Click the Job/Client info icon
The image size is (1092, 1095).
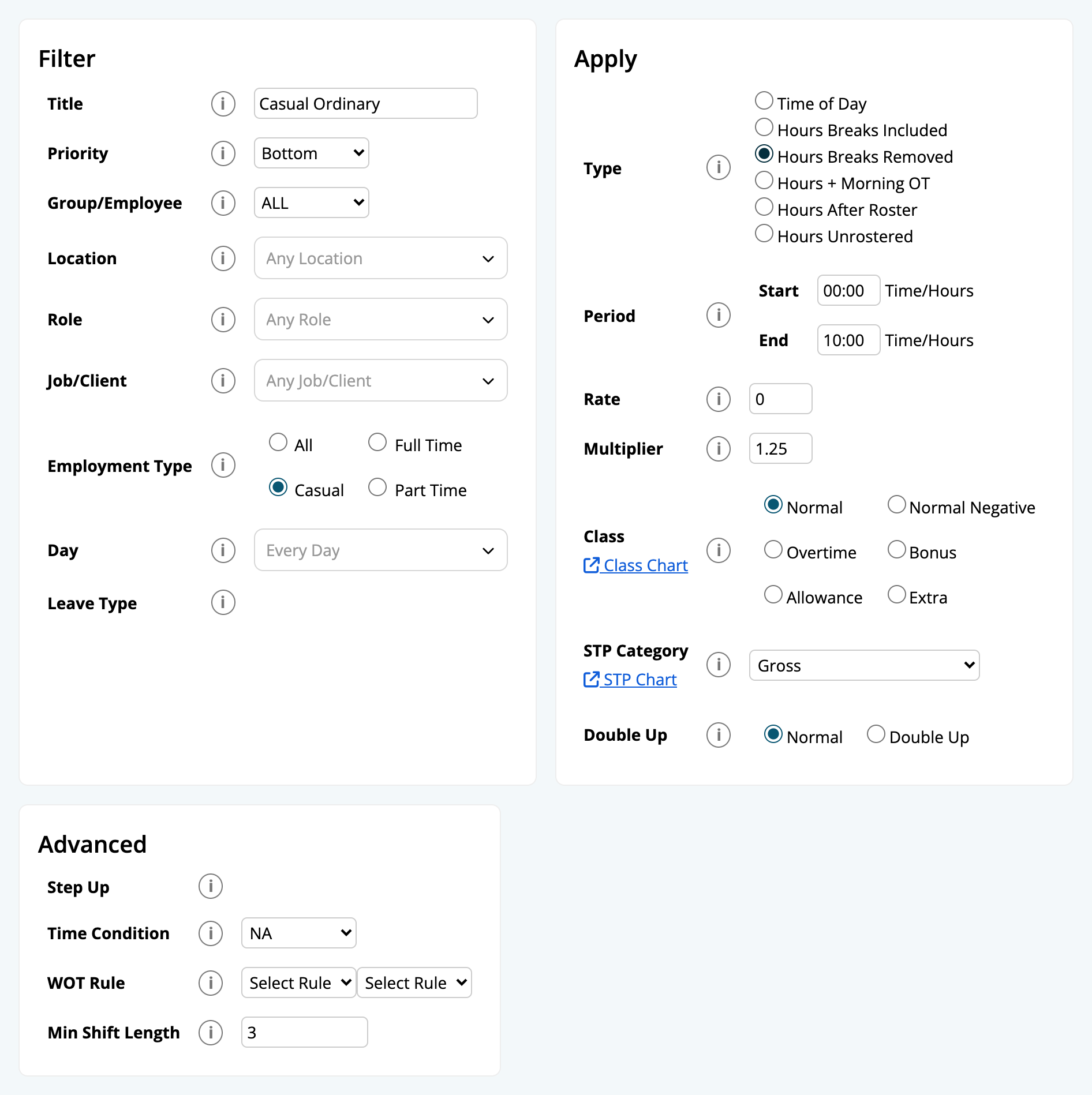tap(223, 381)
